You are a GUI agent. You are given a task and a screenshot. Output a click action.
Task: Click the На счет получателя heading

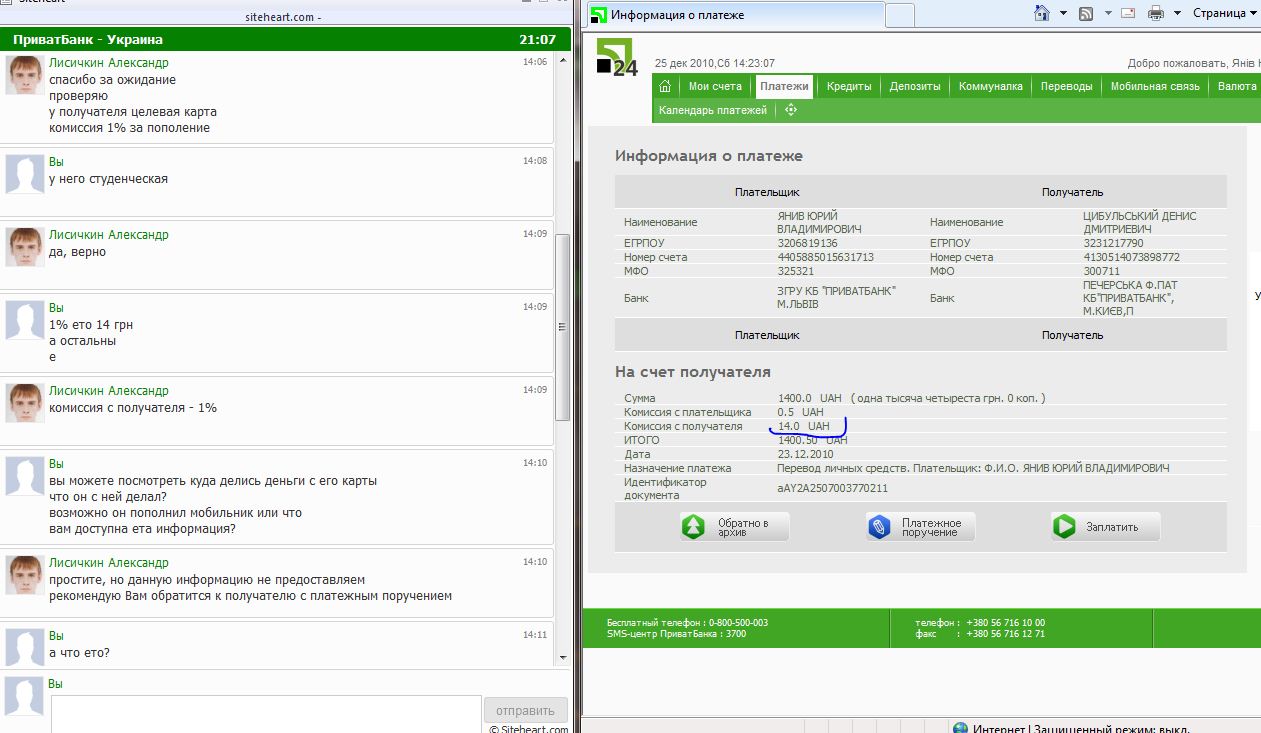click(693, 372)
